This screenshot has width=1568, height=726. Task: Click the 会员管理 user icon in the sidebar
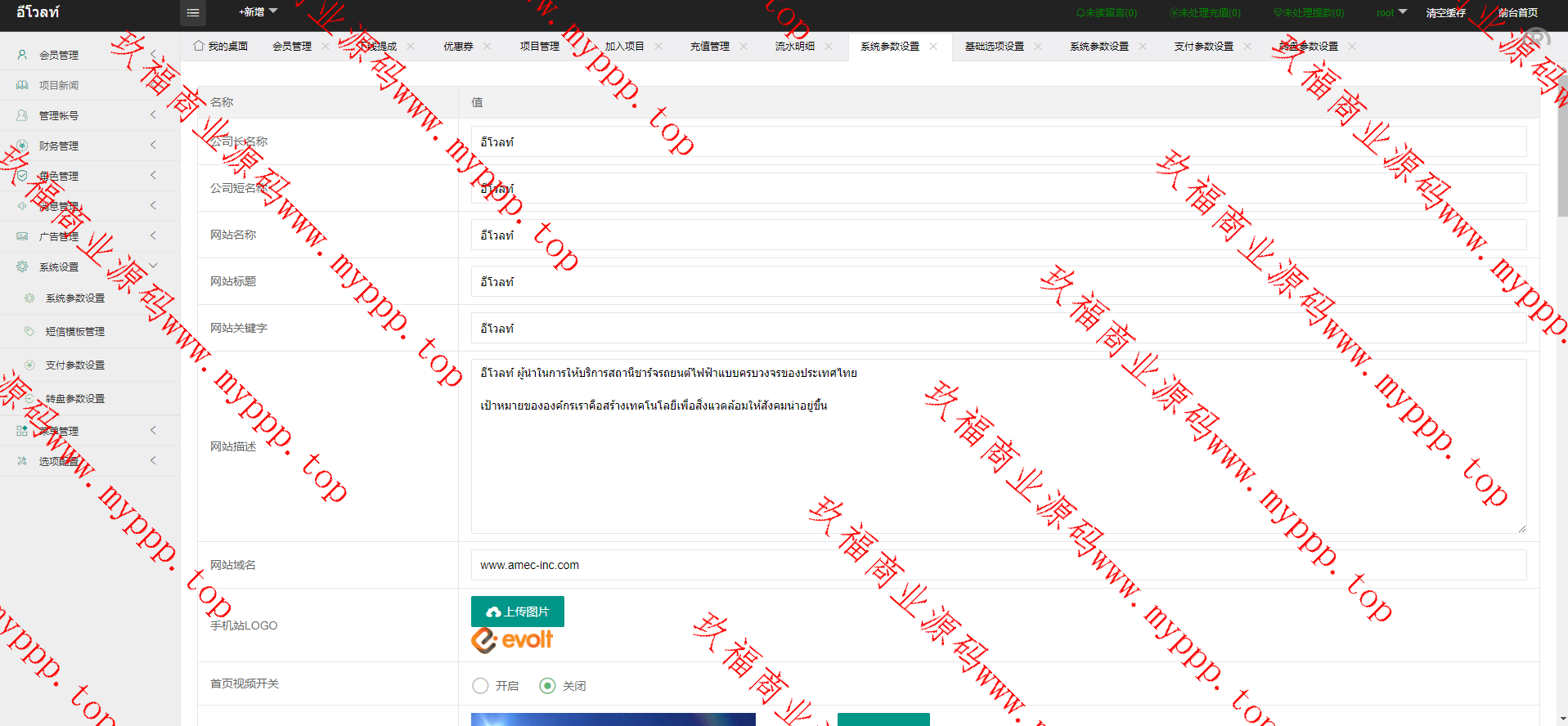click(x=22, y=55)
